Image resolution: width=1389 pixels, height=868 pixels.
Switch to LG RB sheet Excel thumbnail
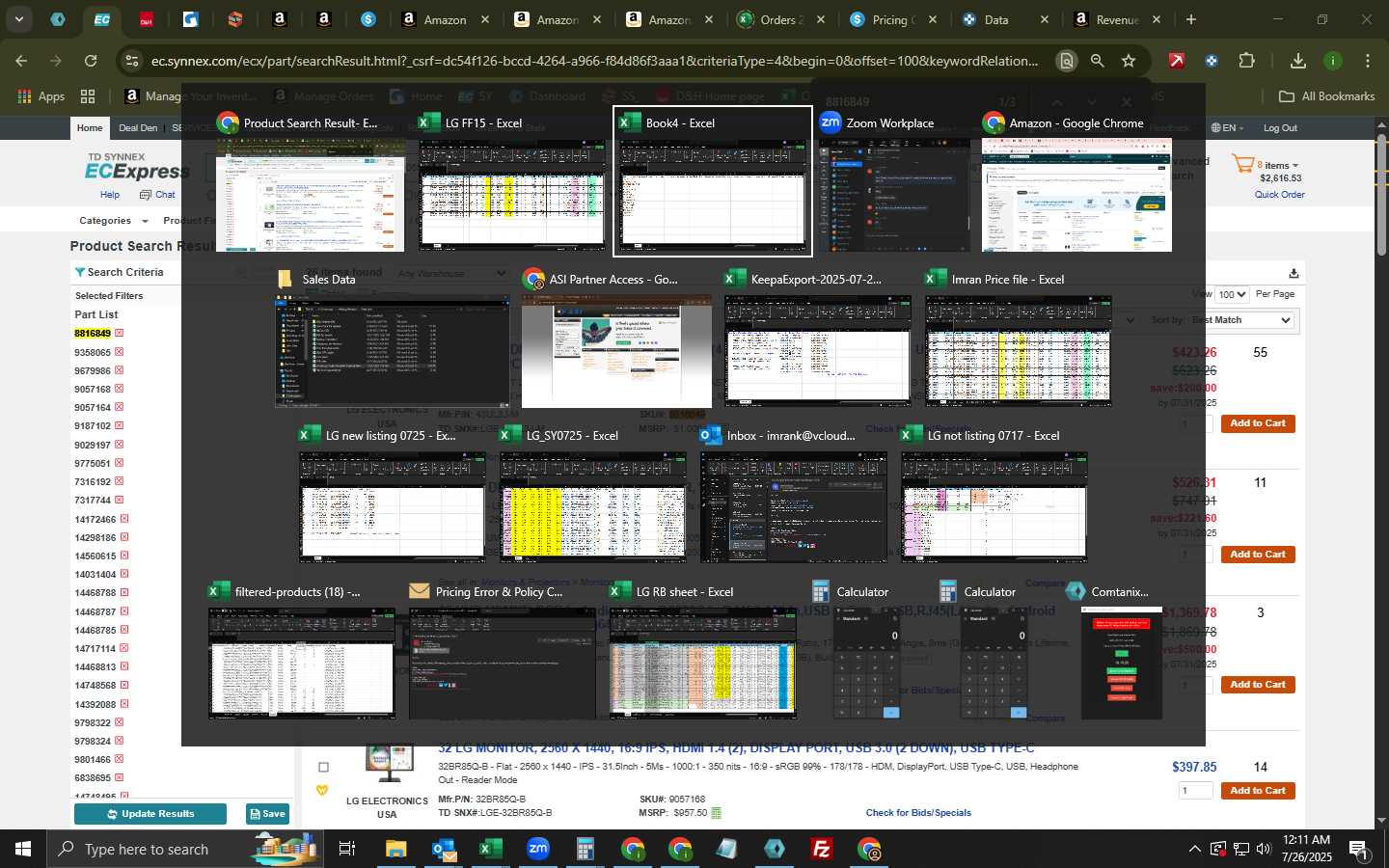(702, 650)
